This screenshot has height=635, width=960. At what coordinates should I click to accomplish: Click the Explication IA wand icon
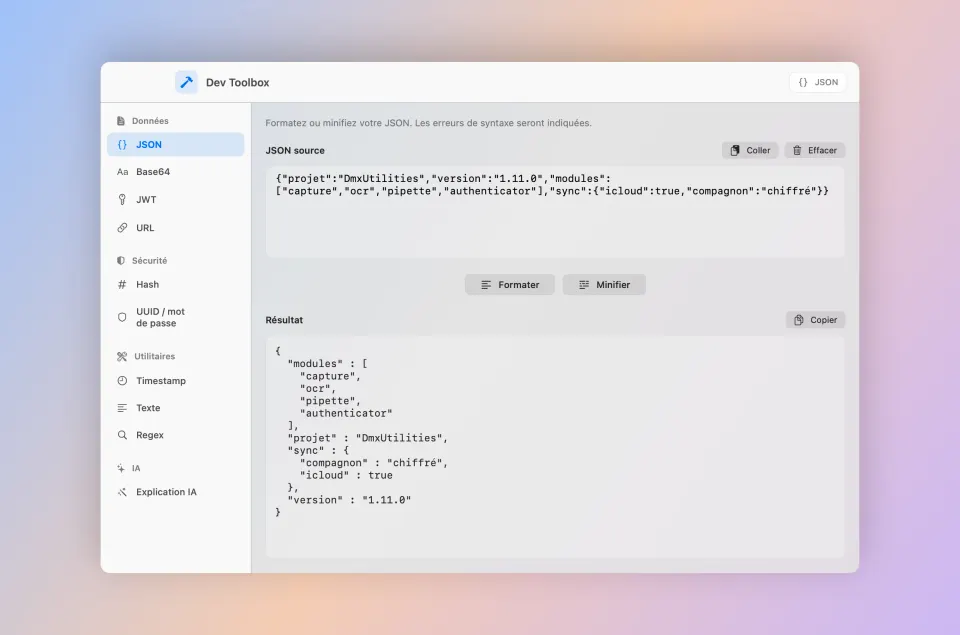click(x=122, y=492)
